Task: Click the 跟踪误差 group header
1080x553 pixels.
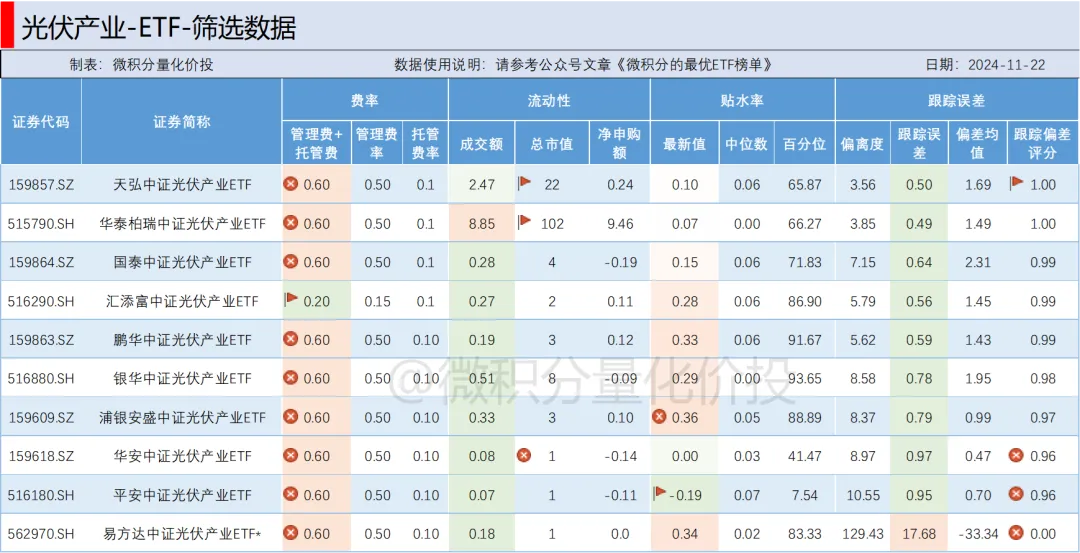Action: [x=956, y=101]
